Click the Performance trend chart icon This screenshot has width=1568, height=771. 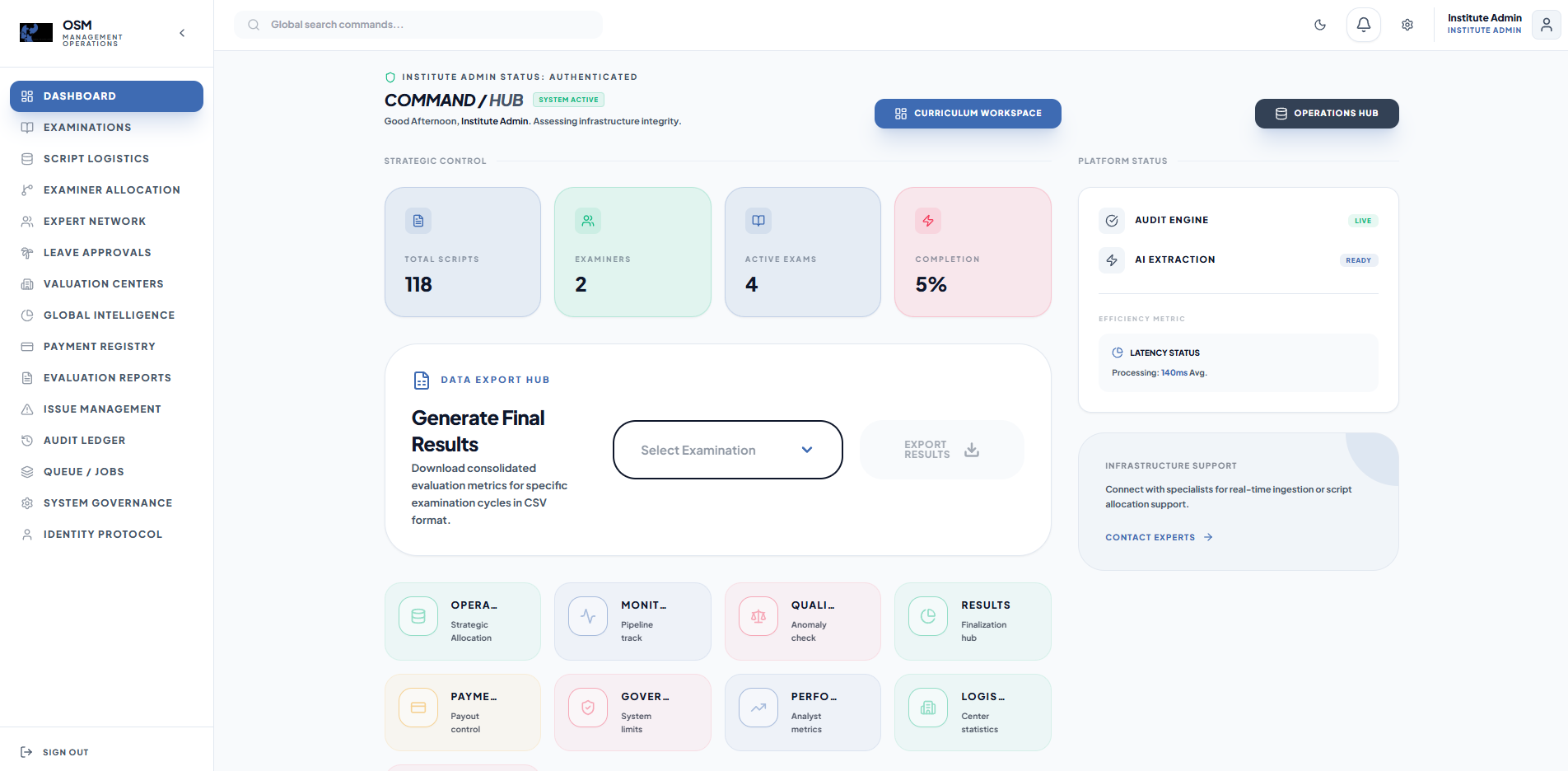(758, 708)
